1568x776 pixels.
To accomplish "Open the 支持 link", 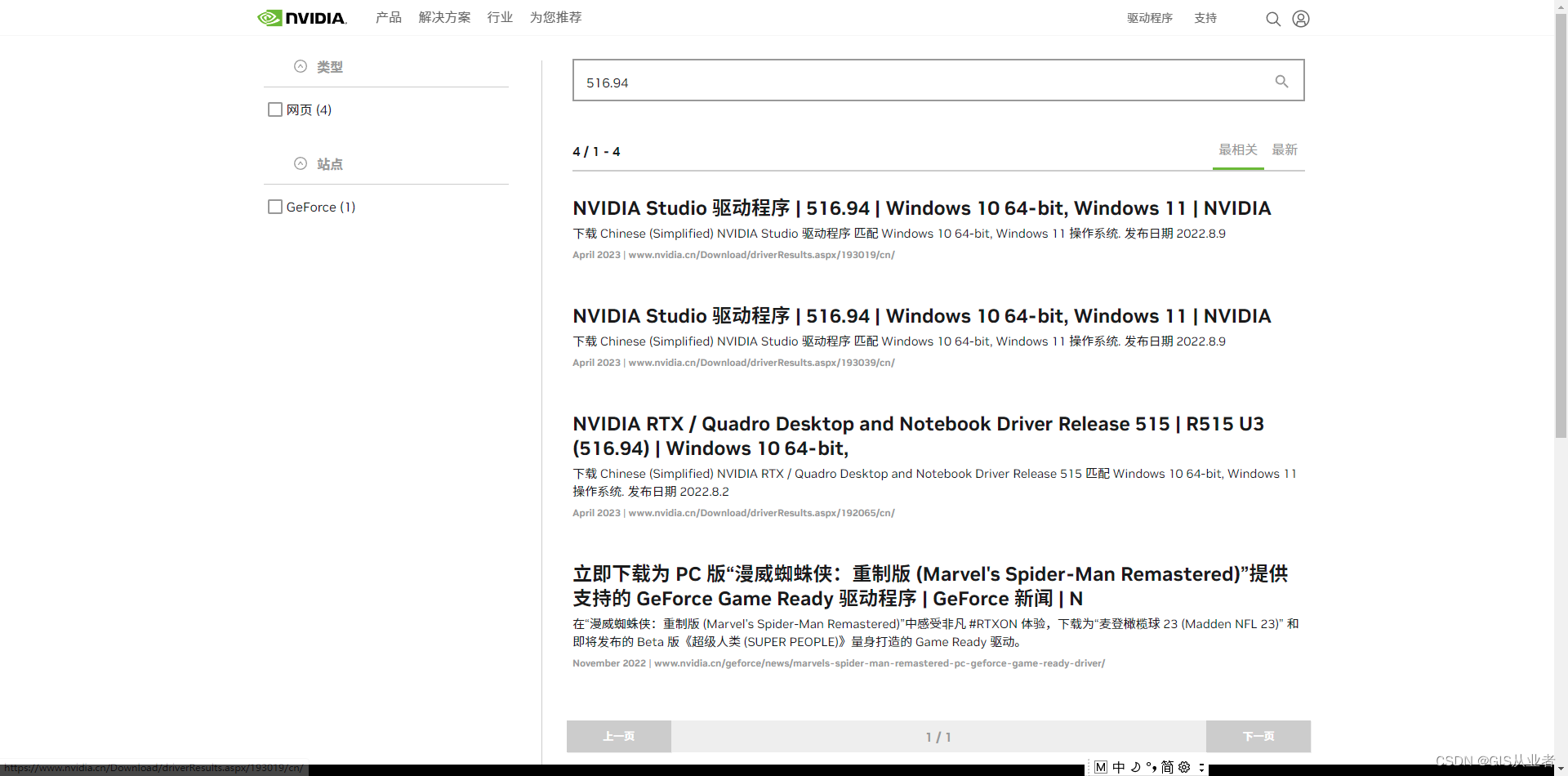I will point(1205,18).
